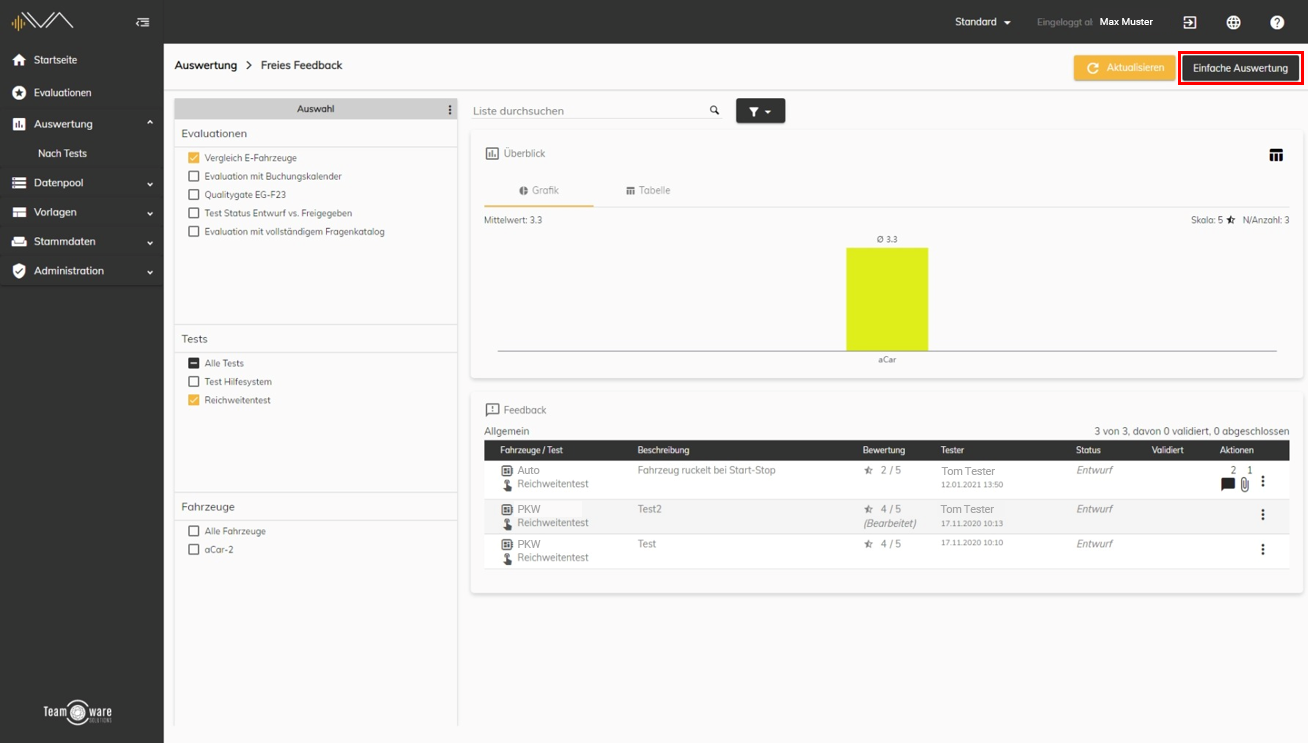Click the Tester column header
The width and height of the screenshot is (1308, 744).
952,450
